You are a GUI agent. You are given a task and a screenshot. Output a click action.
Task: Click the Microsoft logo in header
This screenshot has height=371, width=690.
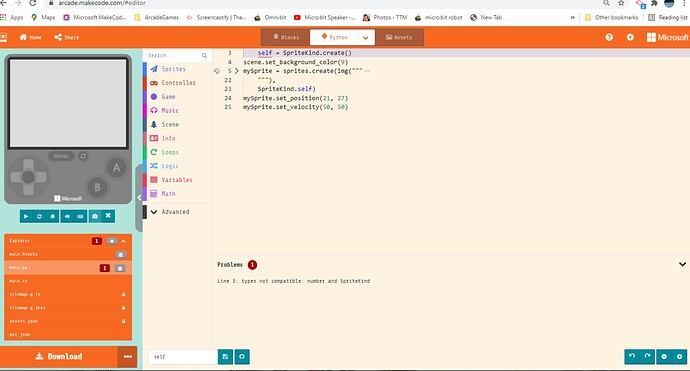(667, 37)
